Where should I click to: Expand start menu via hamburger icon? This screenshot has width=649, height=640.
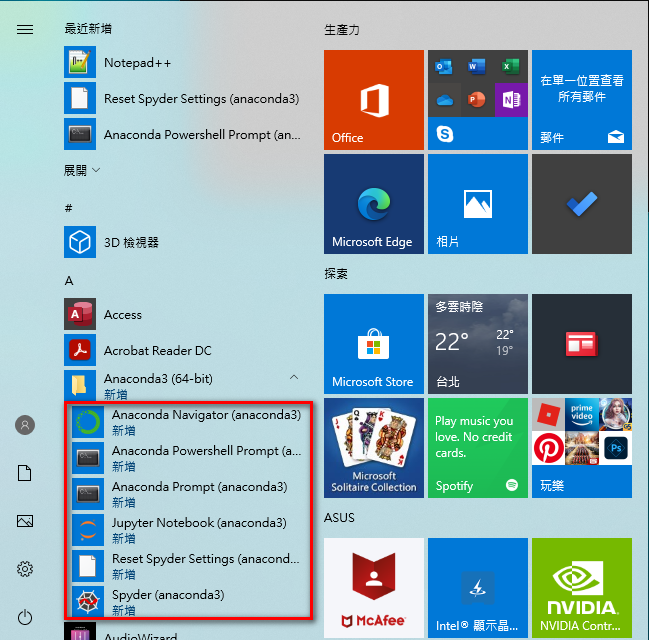[x=25, y=29]
